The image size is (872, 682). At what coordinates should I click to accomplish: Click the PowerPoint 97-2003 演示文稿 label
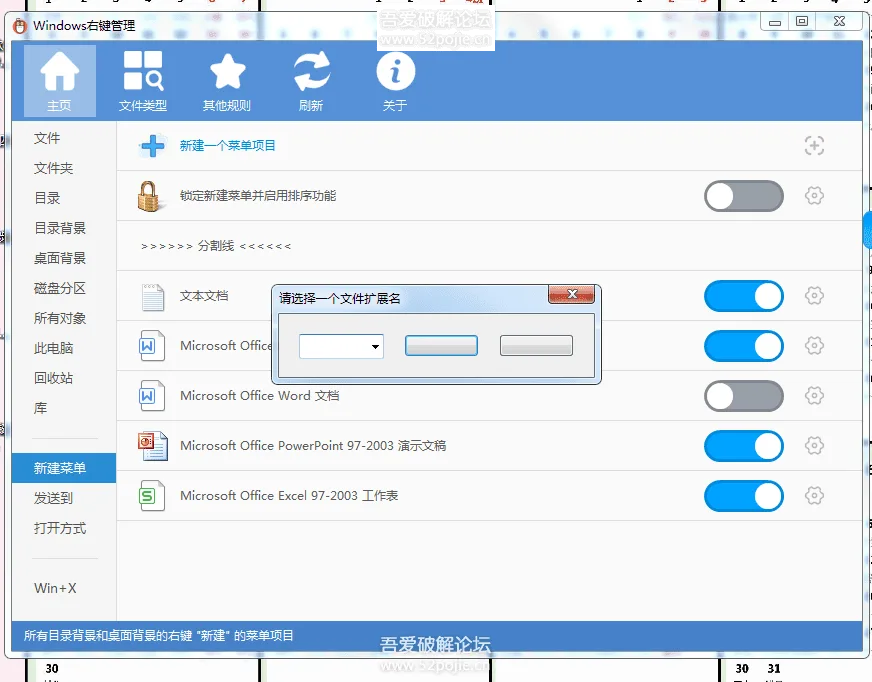coord(313,446)
